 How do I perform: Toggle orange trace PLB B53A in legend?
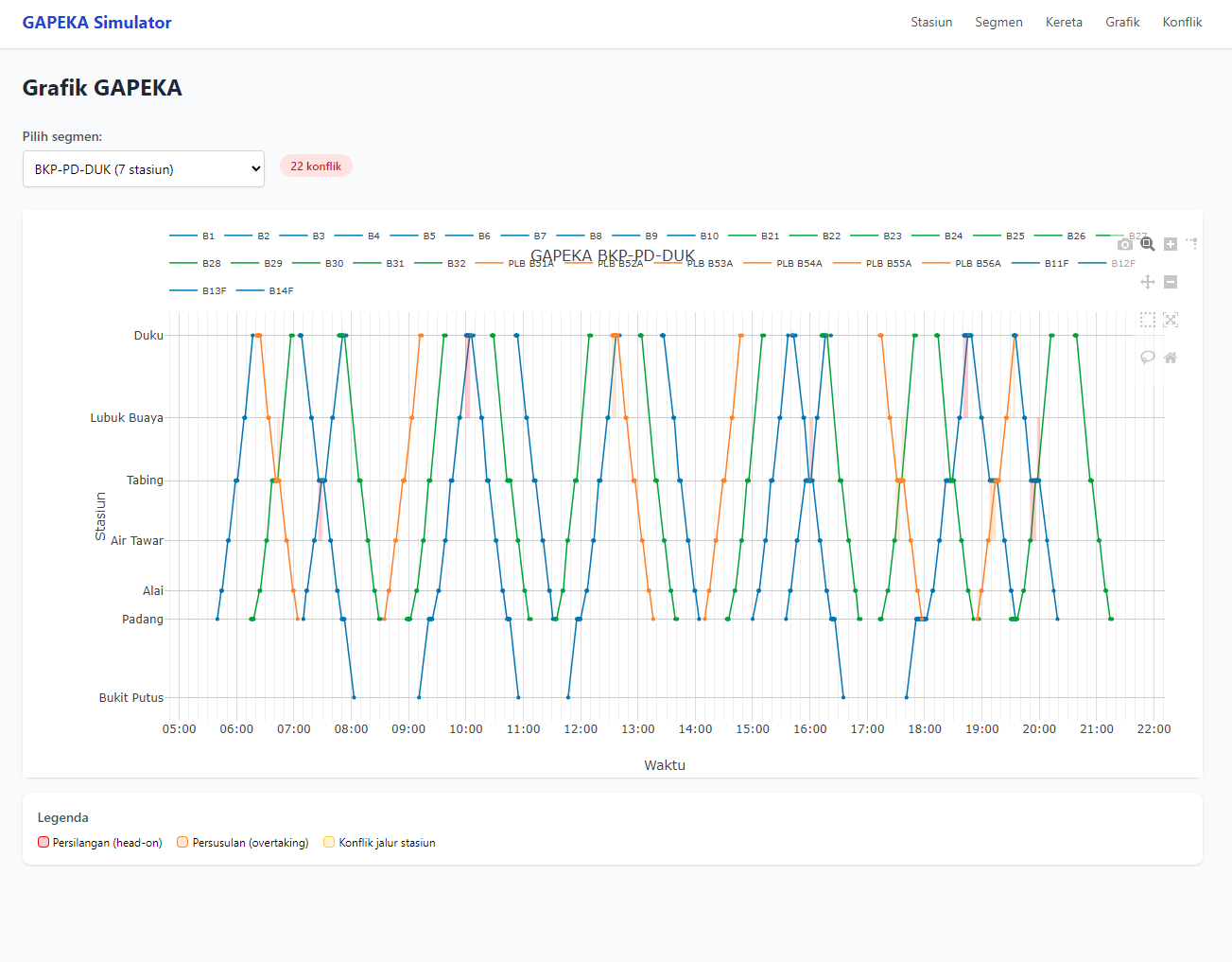click(694, 263)
